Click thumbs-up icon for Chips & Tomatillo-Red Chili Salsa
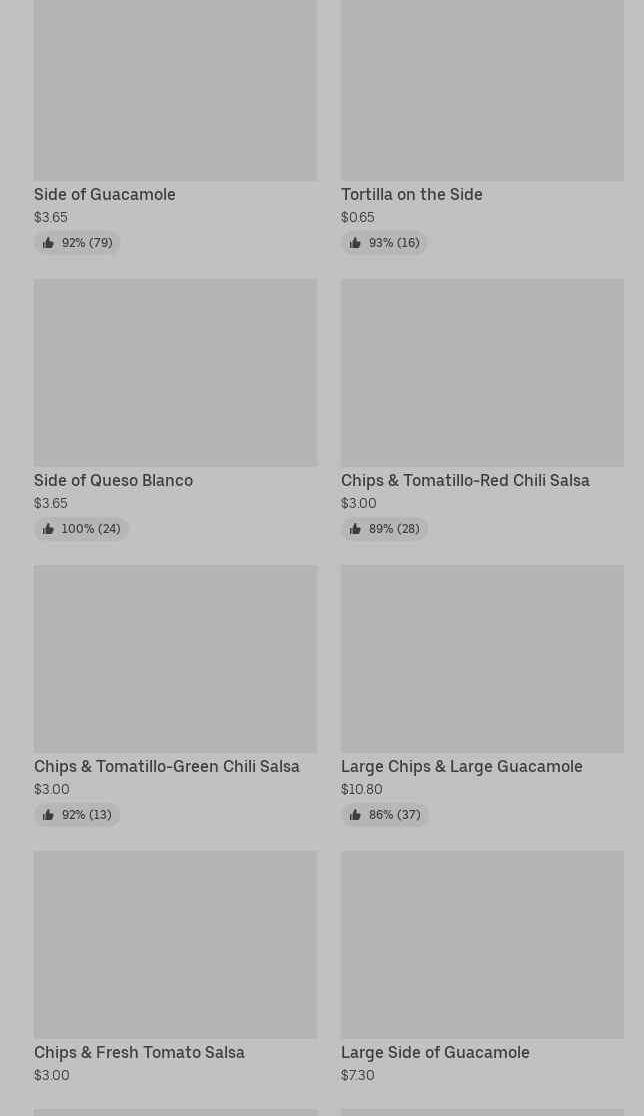 355,529
